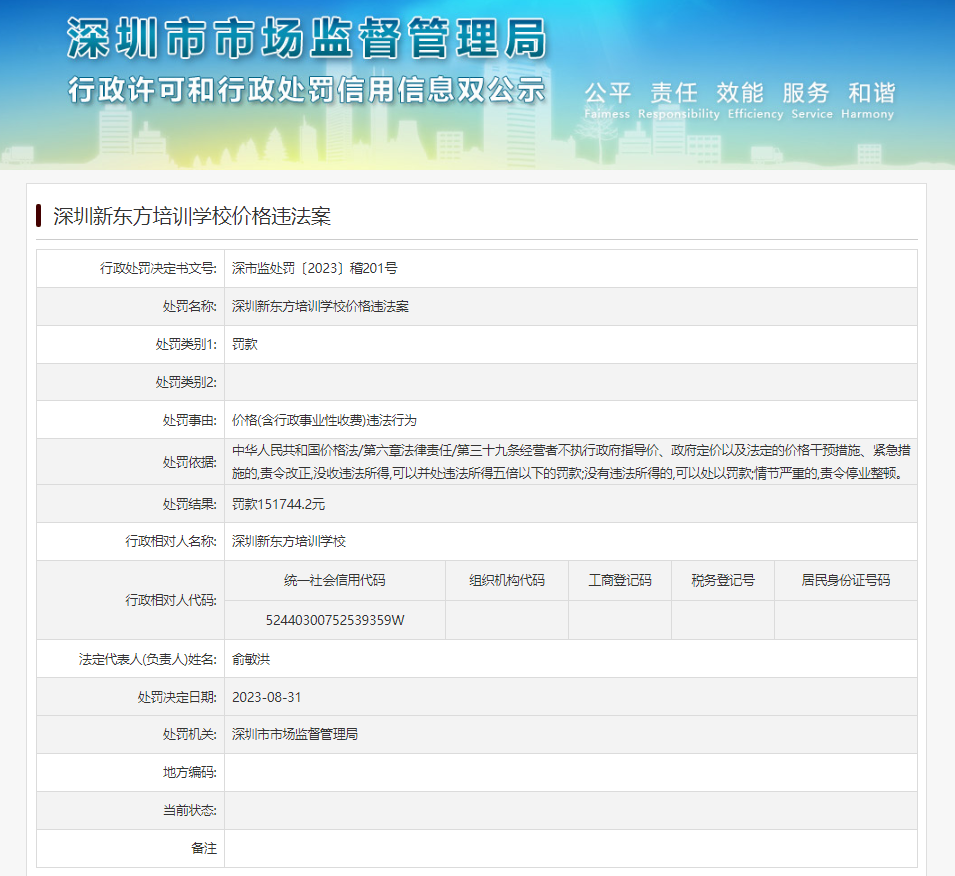The height and width of the screenshot is (876, 955).
Task: Click the 和谐 Harmony slogan in the banner
Action: (868, 101)
